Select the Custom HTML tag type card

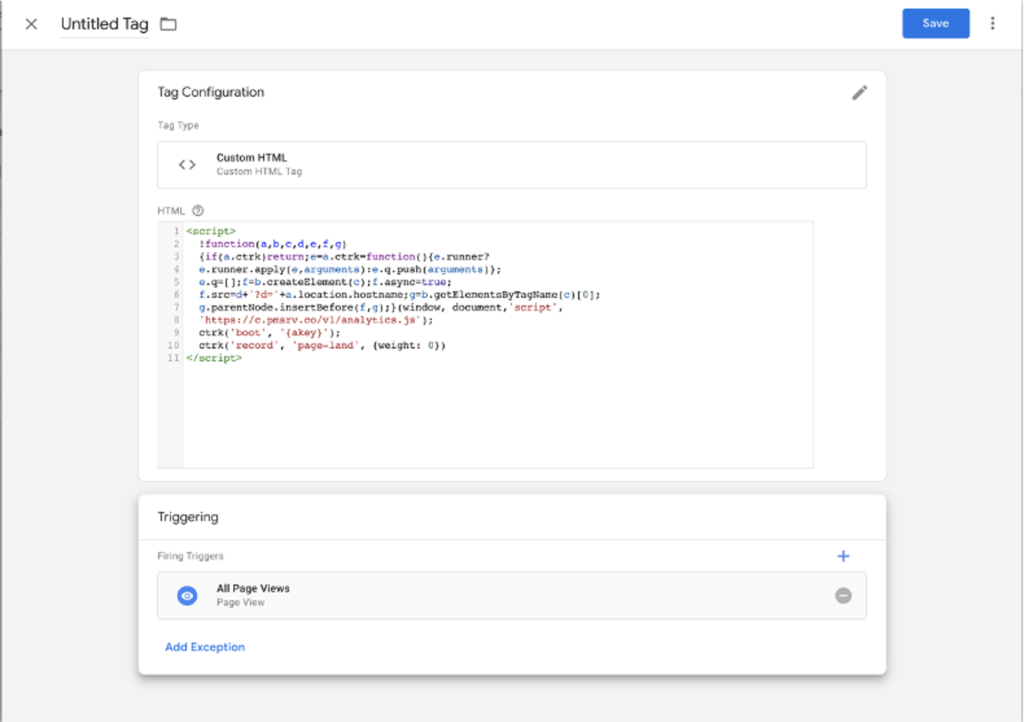point(511,165)
